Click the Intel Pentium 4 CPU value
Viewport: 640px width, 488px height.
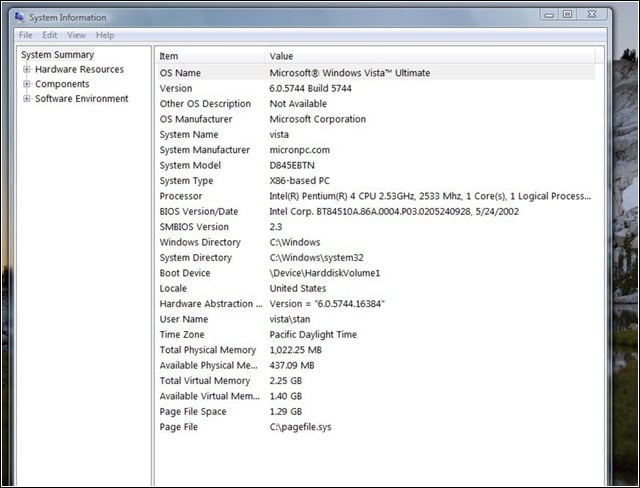tap(430, 196)
